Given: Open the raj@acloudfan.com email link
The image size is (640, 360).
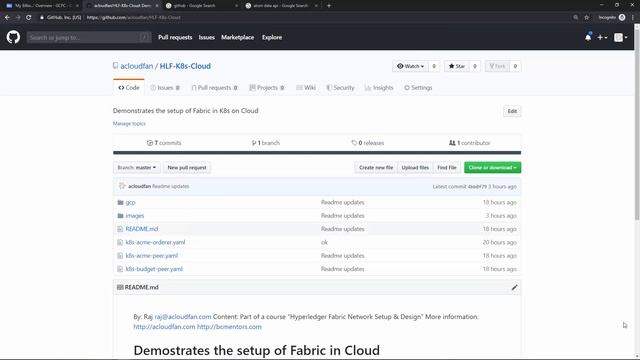Looking at the screenshot, I should tap(183, 317).
